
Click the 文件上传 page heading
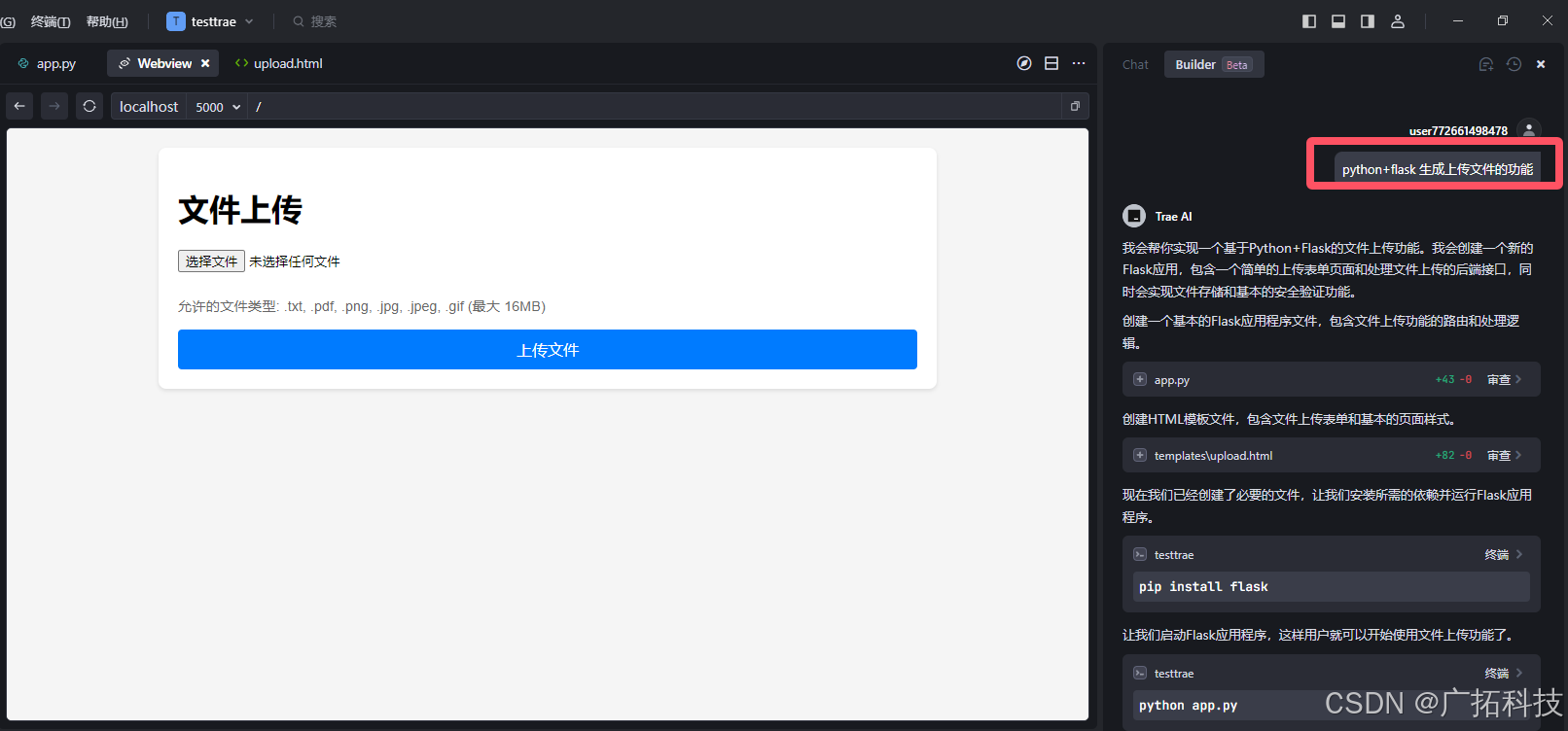point(240,210)
